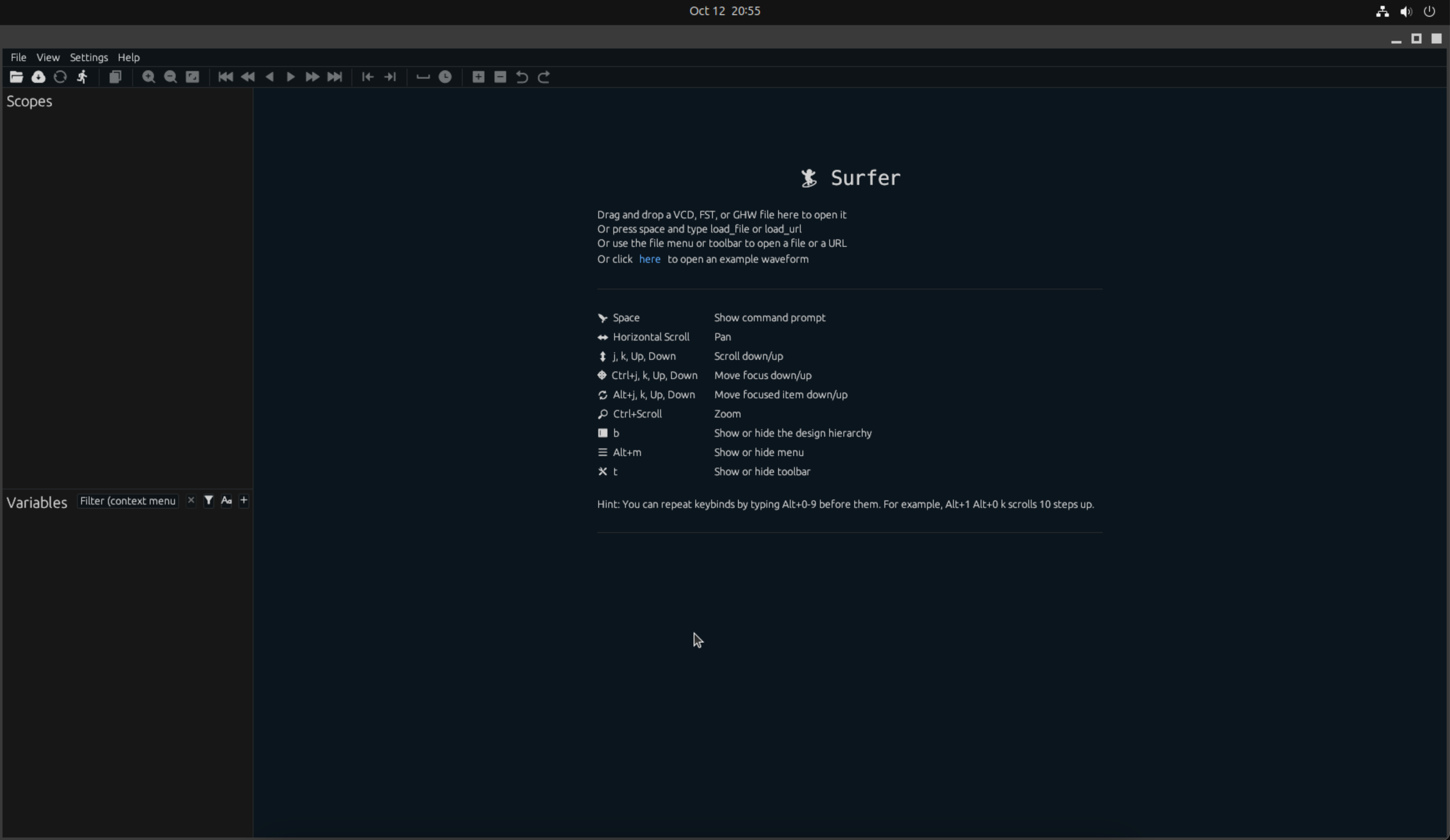
Task: Toggle the variable filter type
Action: pos(208,501)
